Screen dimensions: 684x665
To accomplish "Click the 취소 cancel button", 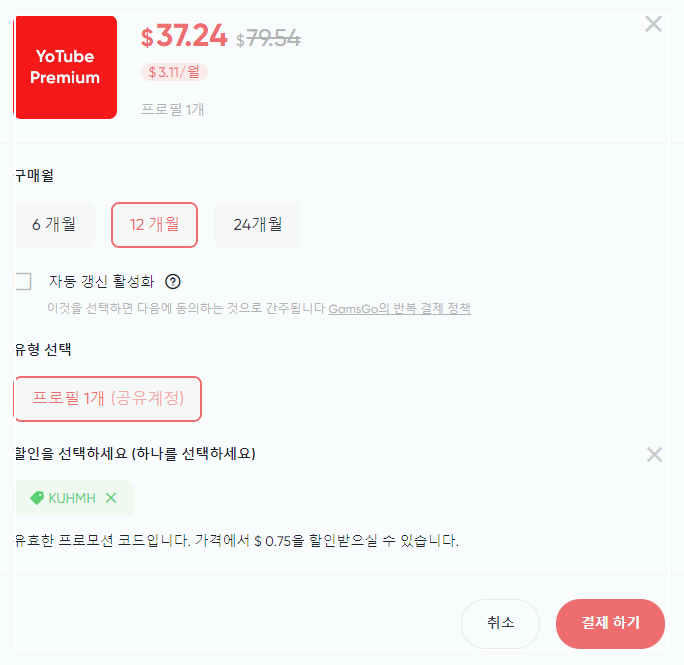I will tap(500, 623).
